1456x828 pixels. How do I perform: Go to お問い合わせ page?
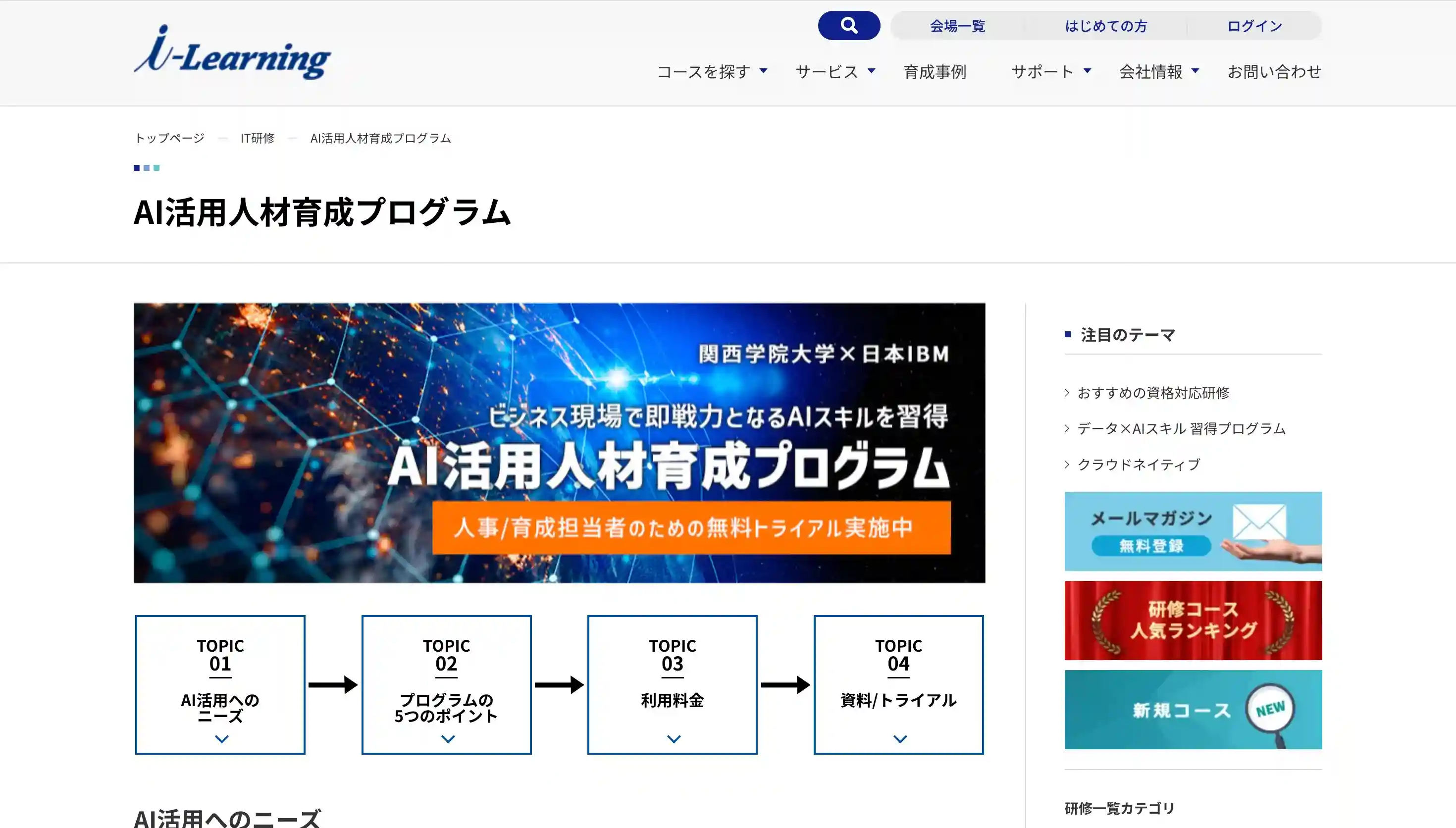click(x=1274, y=72)
